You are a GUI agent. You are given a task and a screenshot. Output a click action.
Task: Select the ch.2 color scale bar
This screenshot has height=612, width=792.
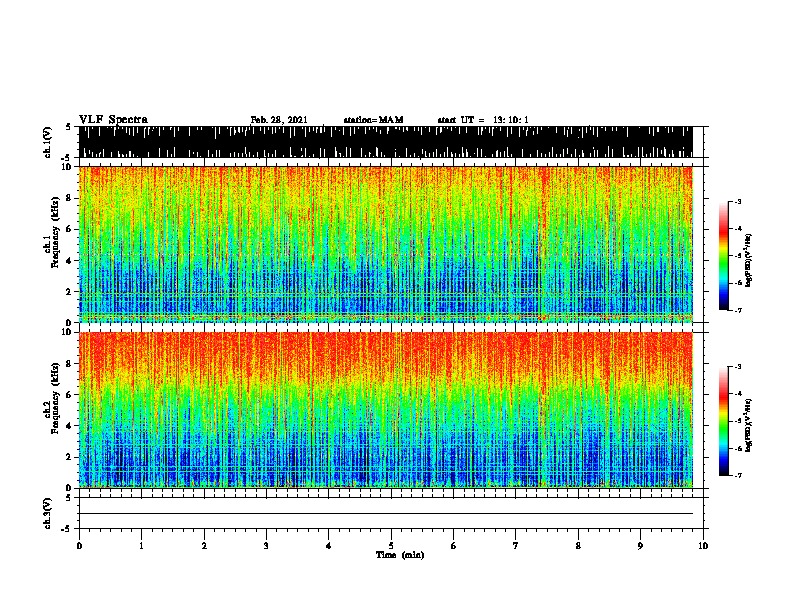pos(723,421)
